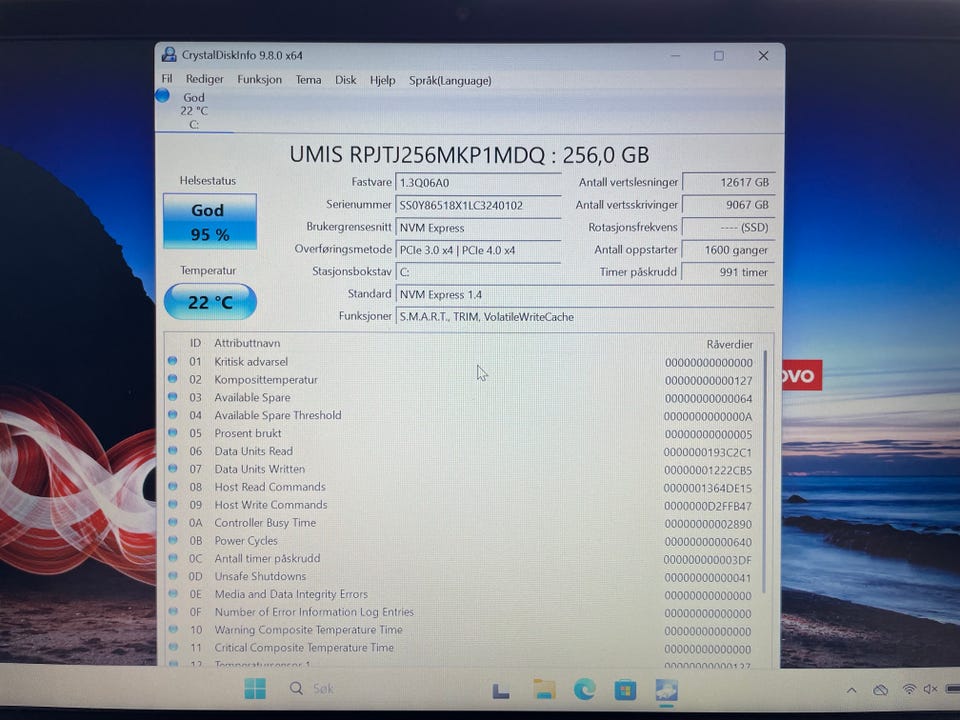Click the OneDrive cloud tray icon

[880, 690]
